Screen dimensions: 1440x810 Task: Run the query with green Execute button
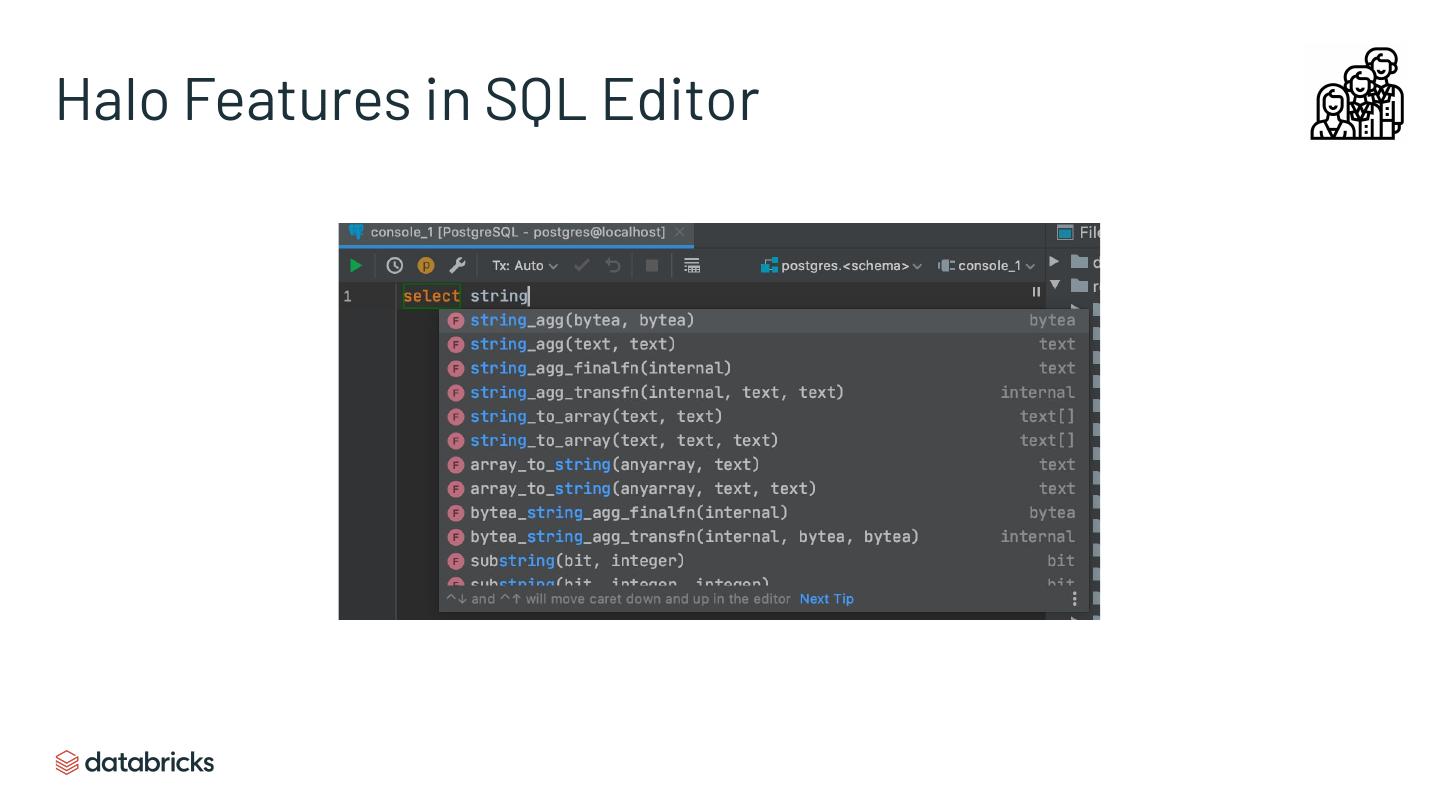[356, 265]
